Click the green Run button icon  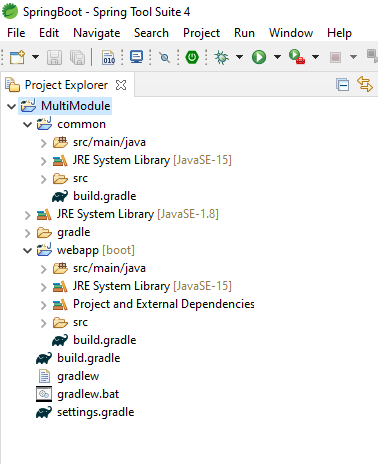259,57
